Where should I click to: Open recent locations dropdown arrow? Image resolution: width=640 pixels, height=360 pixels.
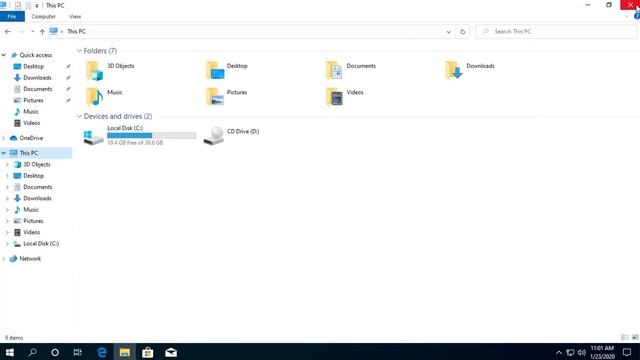pos(32,31)
